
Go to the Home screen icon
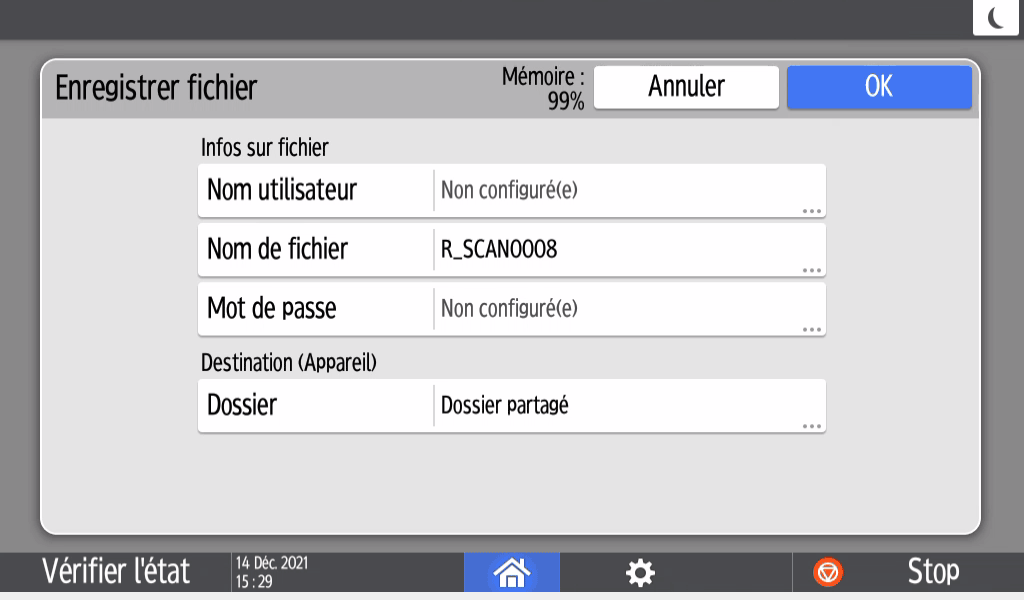(512, 572)
